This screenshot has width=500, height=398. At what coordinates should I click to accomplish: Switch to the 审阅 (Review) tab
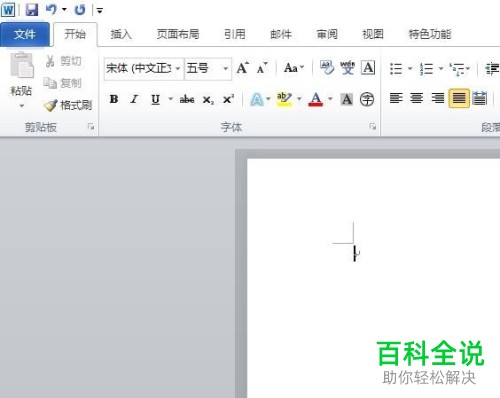[327, 34]
